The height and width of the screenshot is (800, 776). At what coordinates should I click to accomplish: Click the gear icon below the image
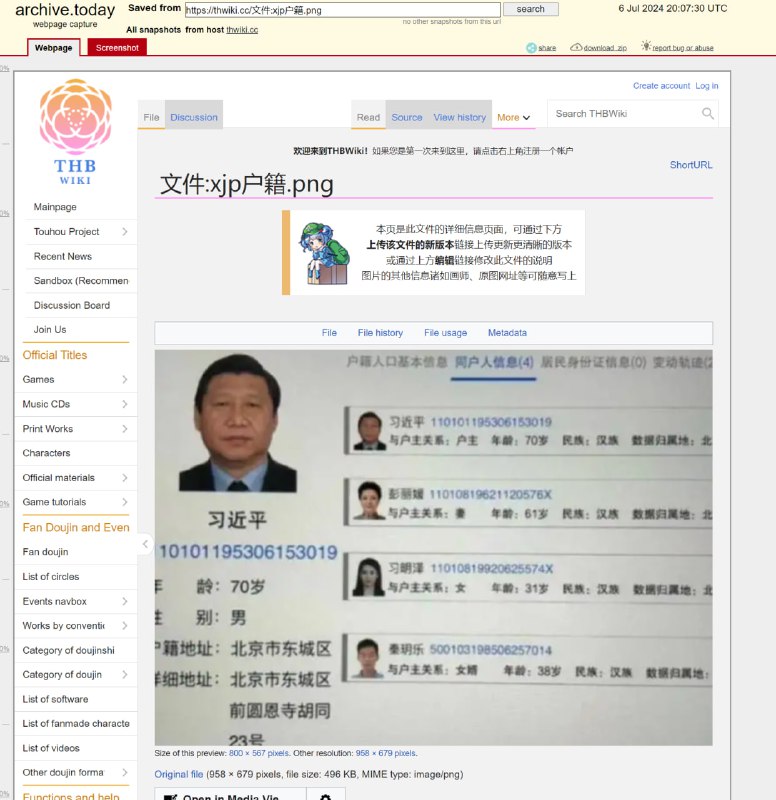[326, 796]
